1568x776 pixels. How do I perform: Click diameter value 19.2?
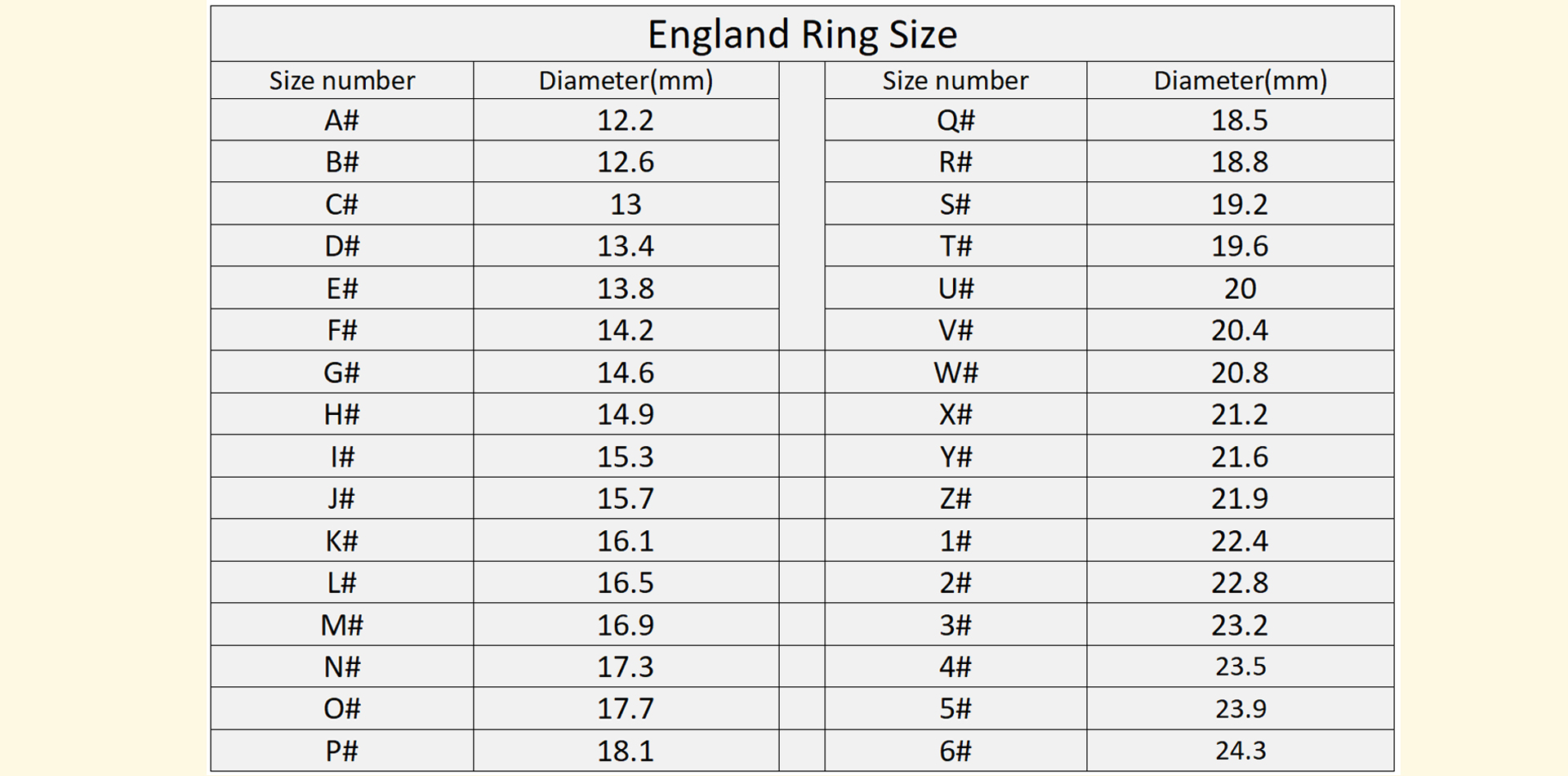click(1240, 204)
